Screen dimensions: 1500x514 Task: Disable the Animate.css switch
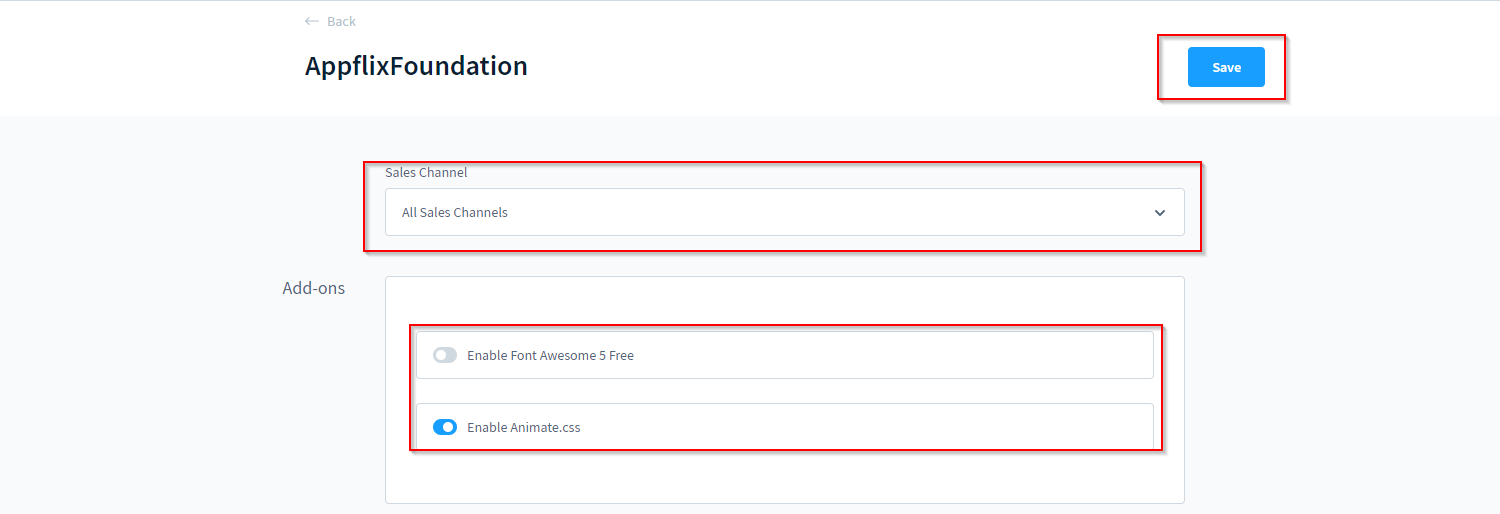pos(445,427)
